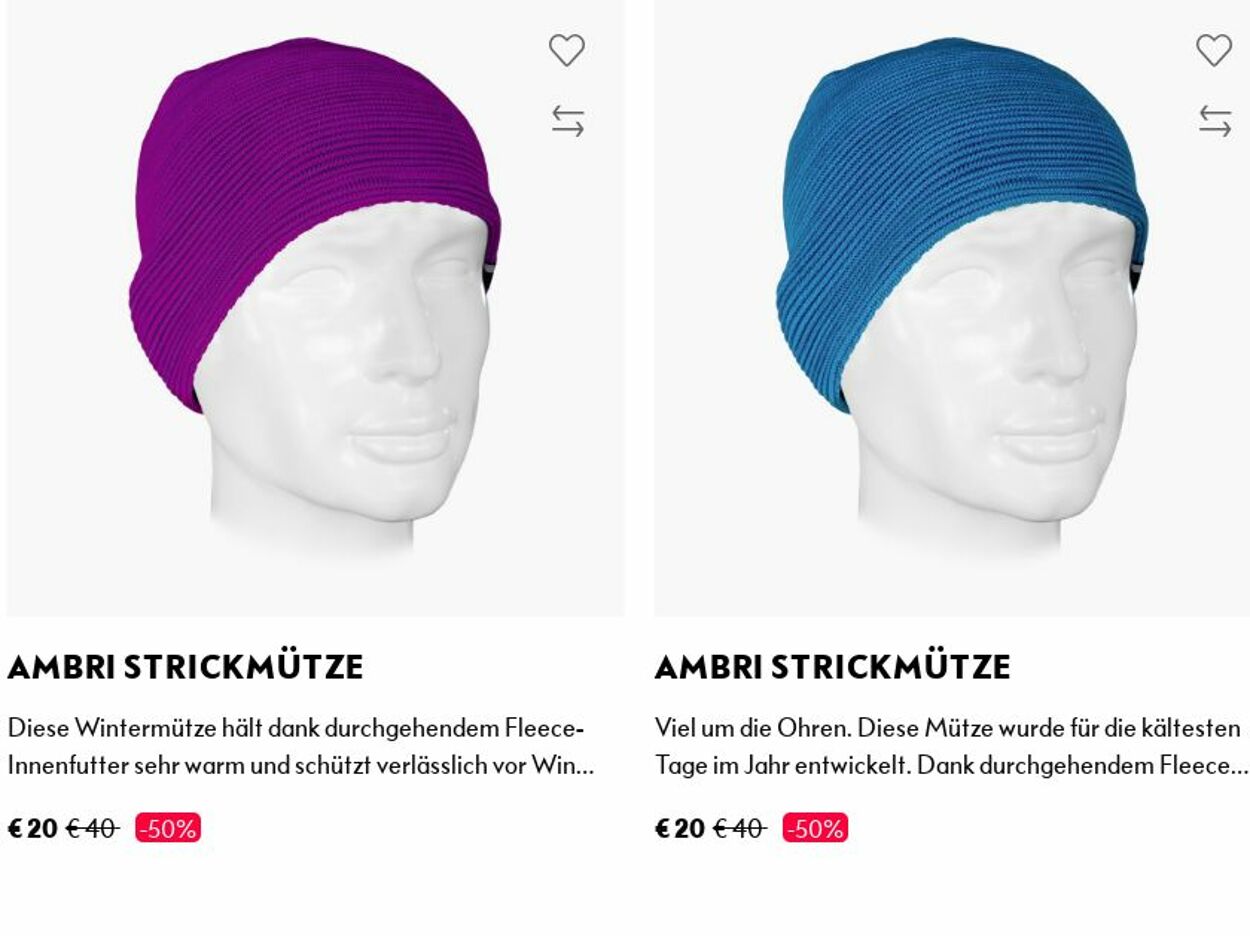Favorite the blue Ambri beanie with heart

tap(1214, 50)
